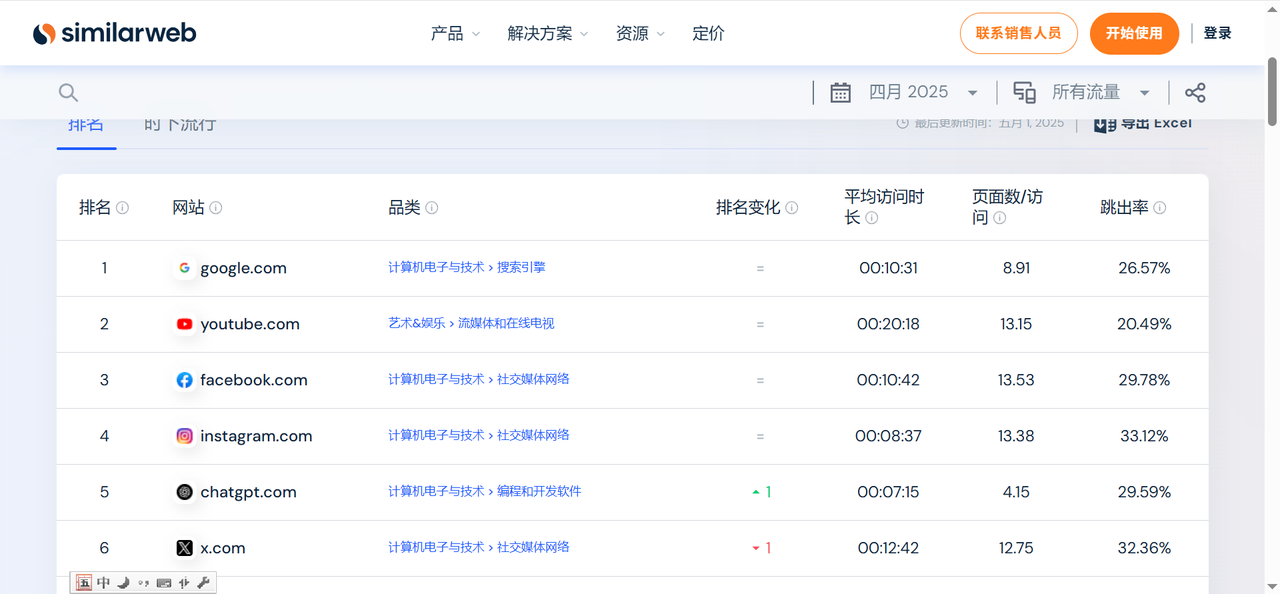Click the 最后更新时间 timestamp text
Viewport: 1280px width, 594px height.
coord(988,124)
